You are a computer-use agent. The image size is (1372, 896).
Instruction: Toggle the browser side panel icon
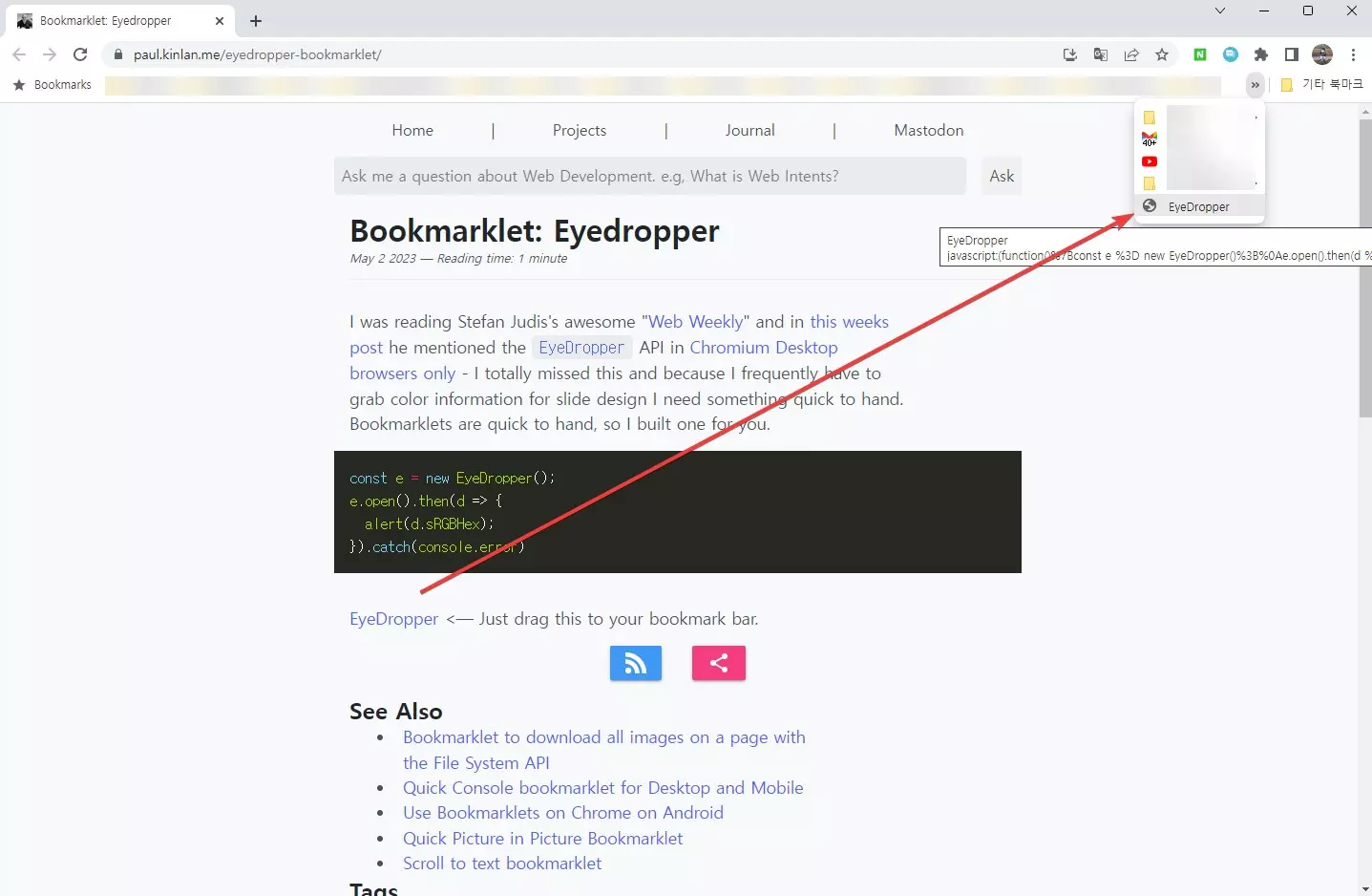1292,54
